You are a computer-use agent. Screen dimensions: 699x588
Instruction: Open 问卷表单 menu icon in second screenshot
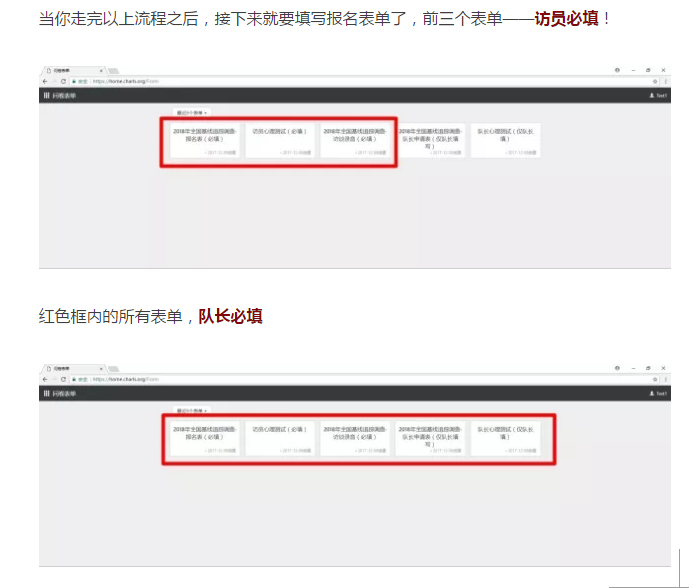point(46,394)
